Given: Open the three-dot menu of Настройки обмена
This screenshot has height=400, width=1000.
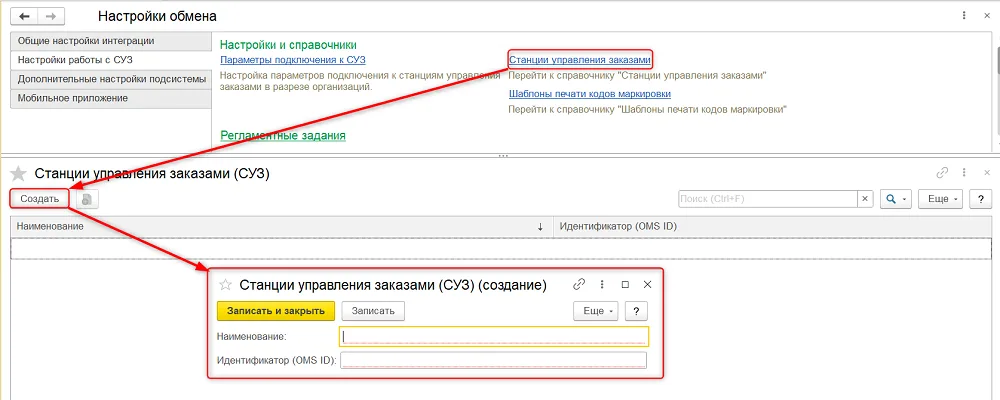Looking at the screenshot, I should tap(964, 15).
